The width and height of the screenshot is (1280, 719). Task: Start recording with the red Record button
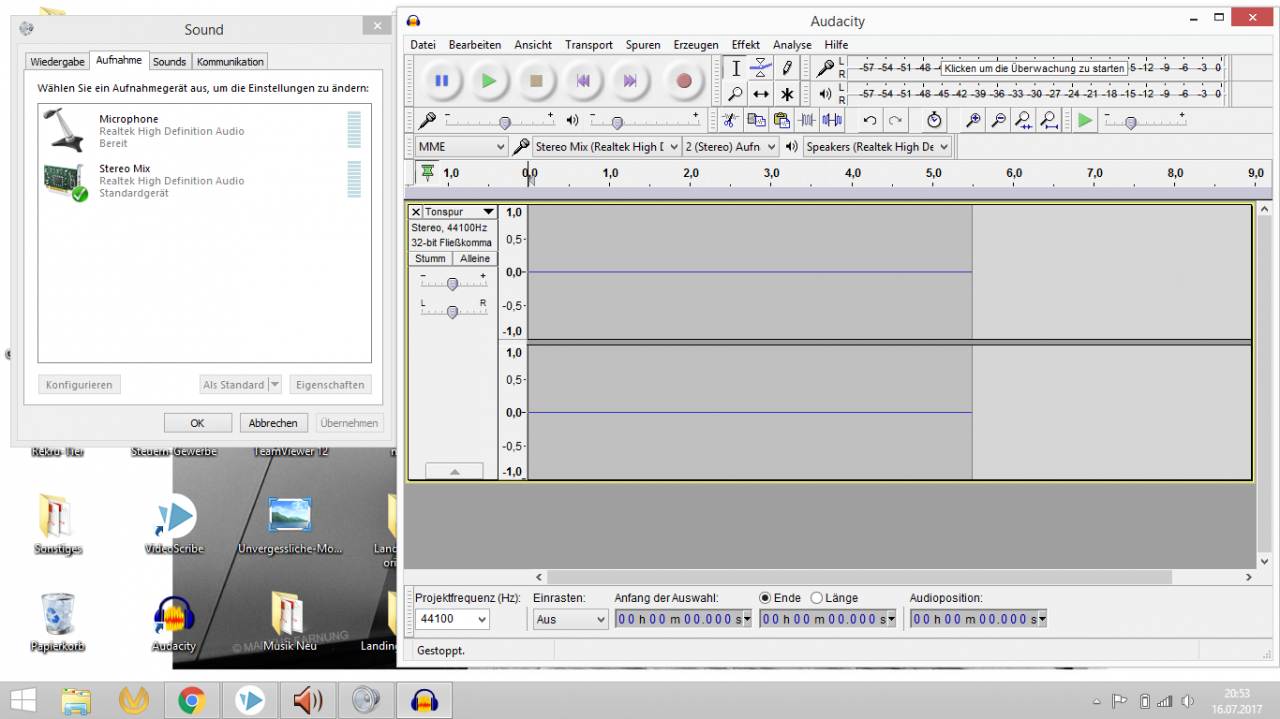coord(684,81)
